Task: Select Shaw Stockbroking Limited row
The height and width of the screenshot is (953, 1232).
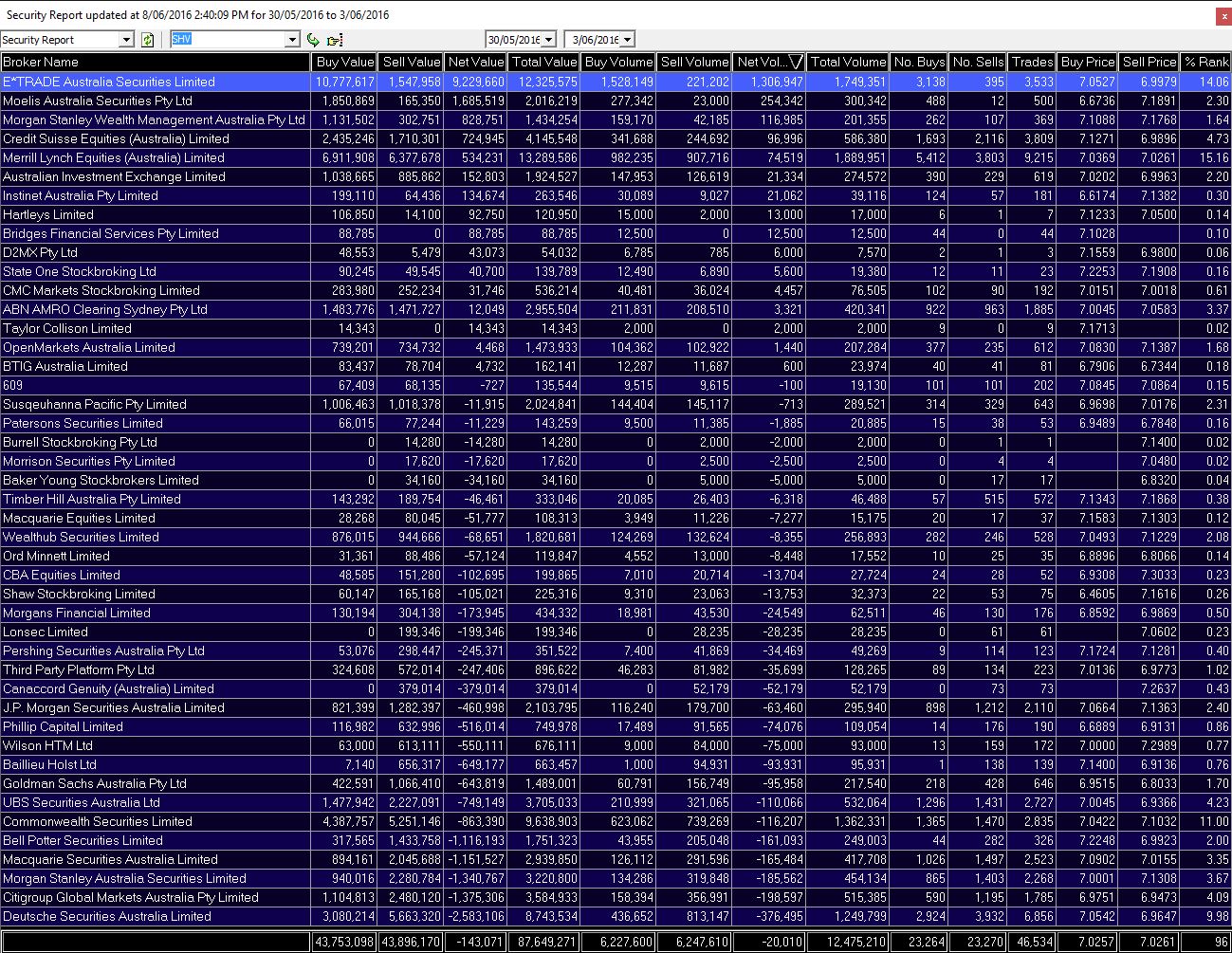Action: click(616, 594)
